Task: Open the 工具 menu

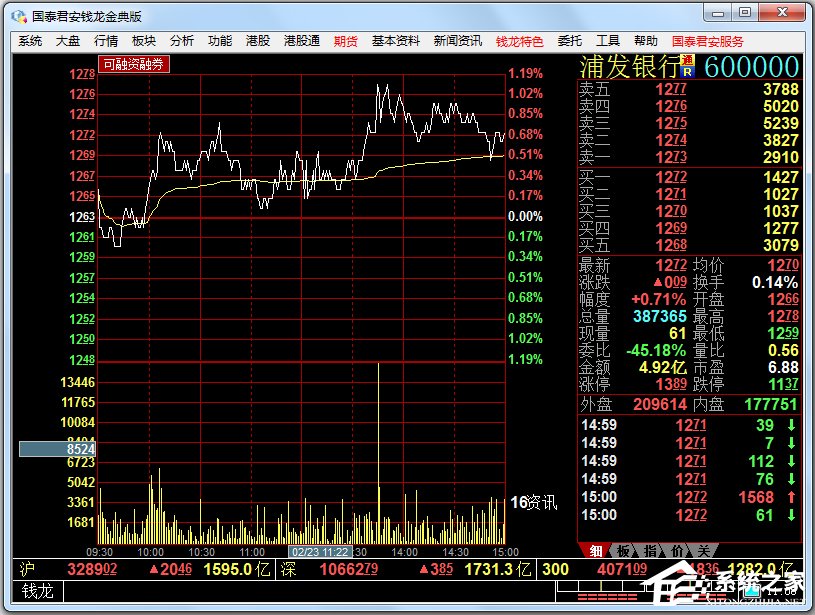Action: click(x=608, y=41)
